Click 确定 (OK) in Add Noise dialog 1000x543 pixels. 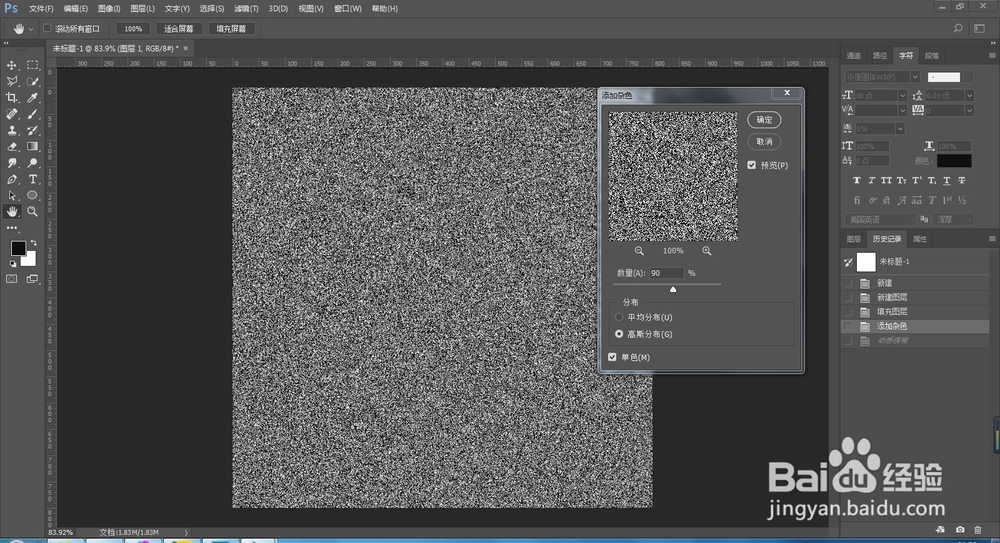(x=764, y=119)
